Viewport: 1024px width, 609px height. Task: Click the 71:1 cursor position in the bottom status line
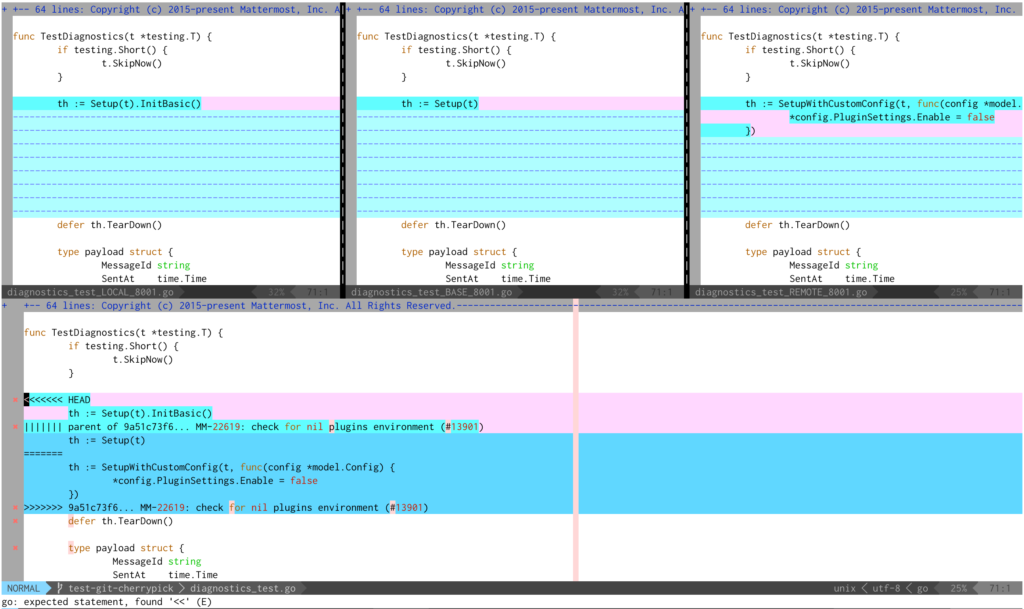(999, 588)
